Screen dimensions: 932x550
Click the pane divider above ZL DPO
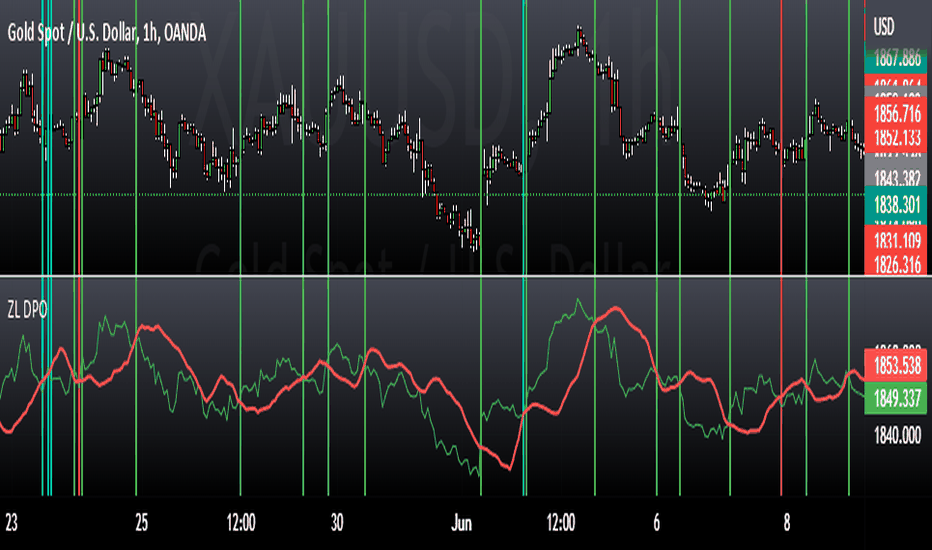pyautogui.click(x=432, y=276)
